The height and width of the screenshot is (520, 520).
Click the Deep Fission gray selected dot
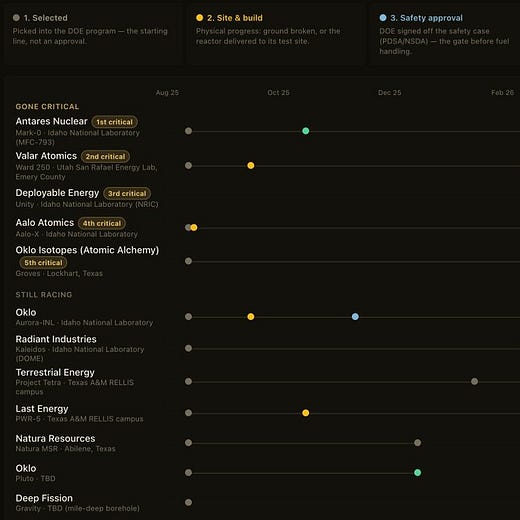coord(188,502)
